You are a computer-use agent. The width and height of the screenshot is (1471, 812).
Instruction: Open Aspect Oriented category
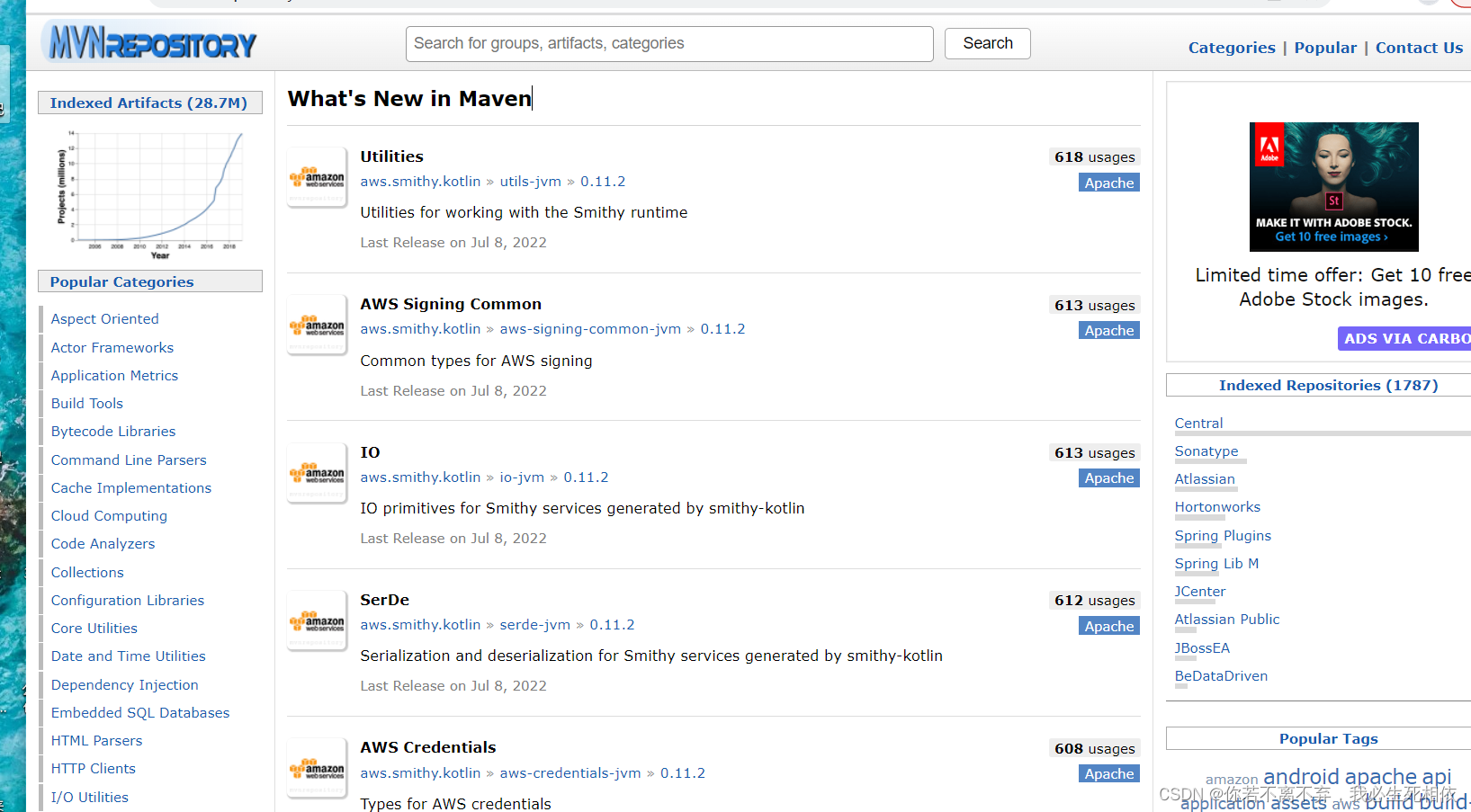coord(105,318)
